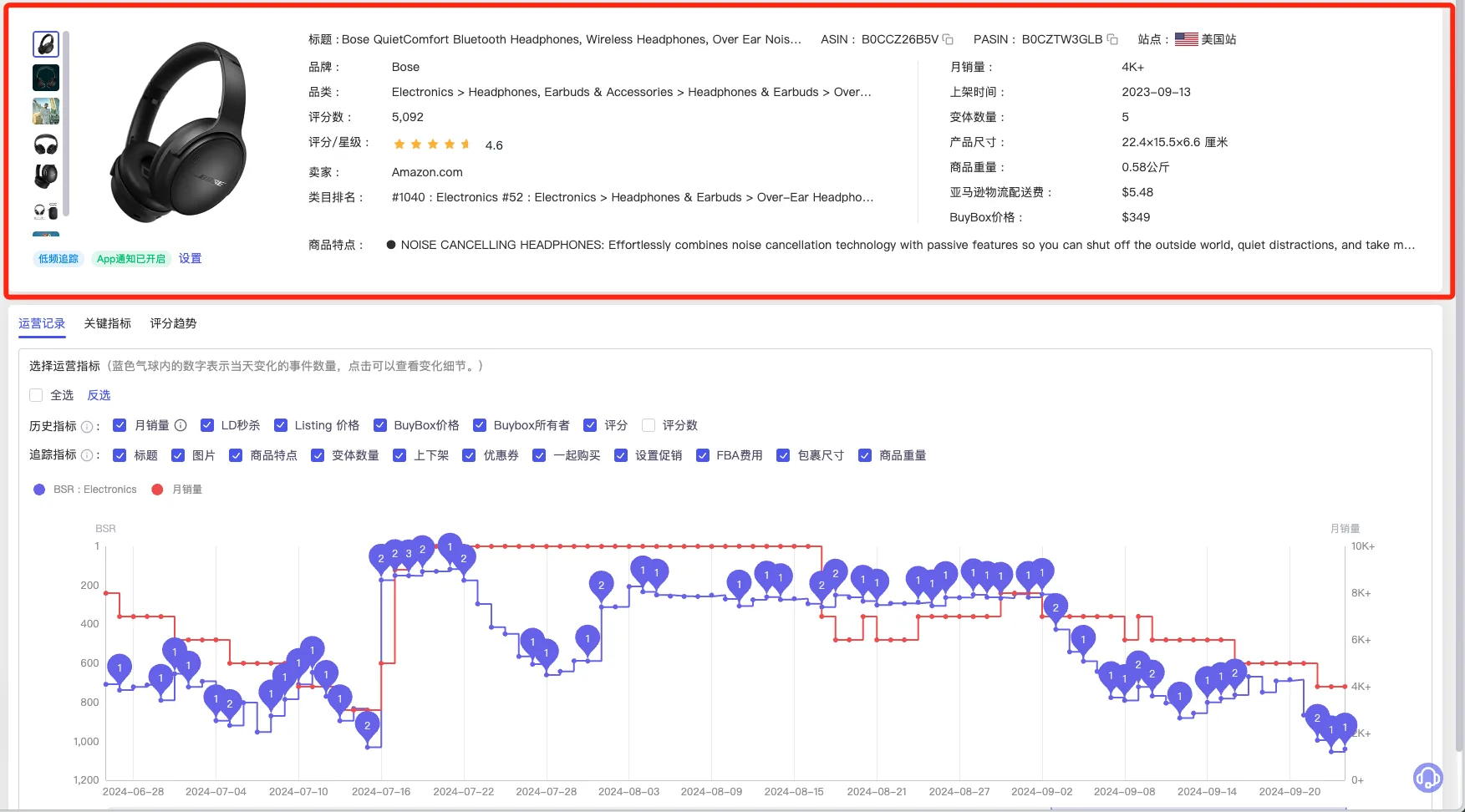Viewport: 1465px width, 812px height.
Task: Uncheck the 包裹尺寸 tracking checkbox
Action: 783,455
